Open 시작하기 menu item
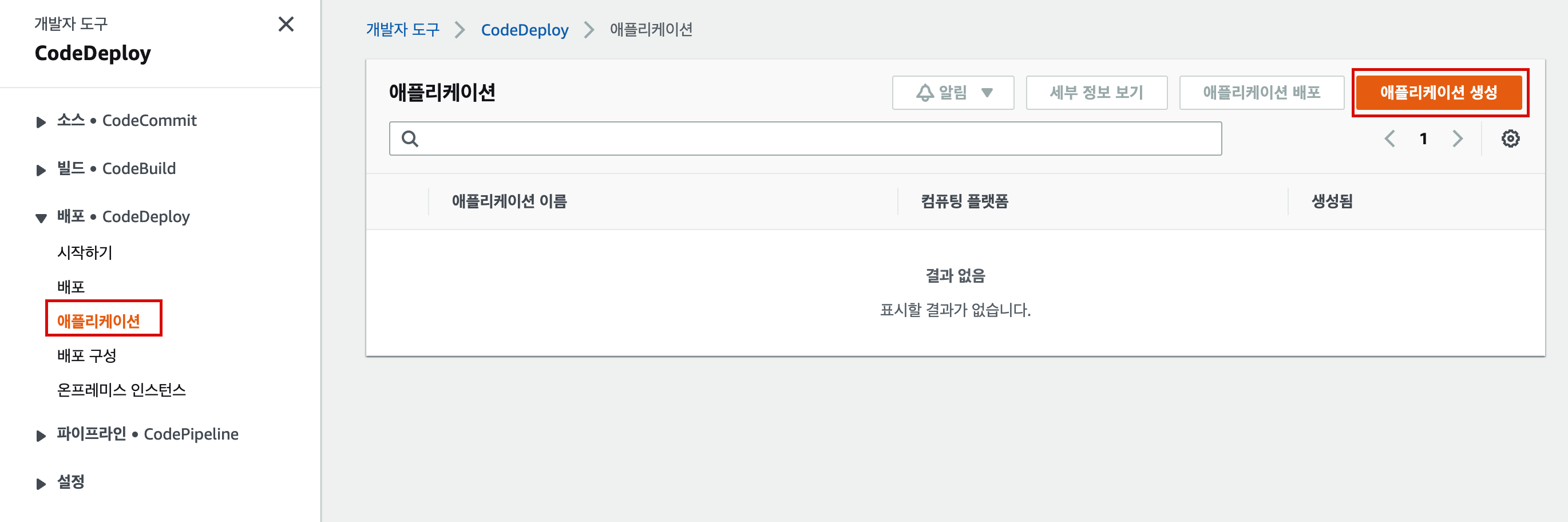This screenshot has height=522, width=1568. point(85,252)
